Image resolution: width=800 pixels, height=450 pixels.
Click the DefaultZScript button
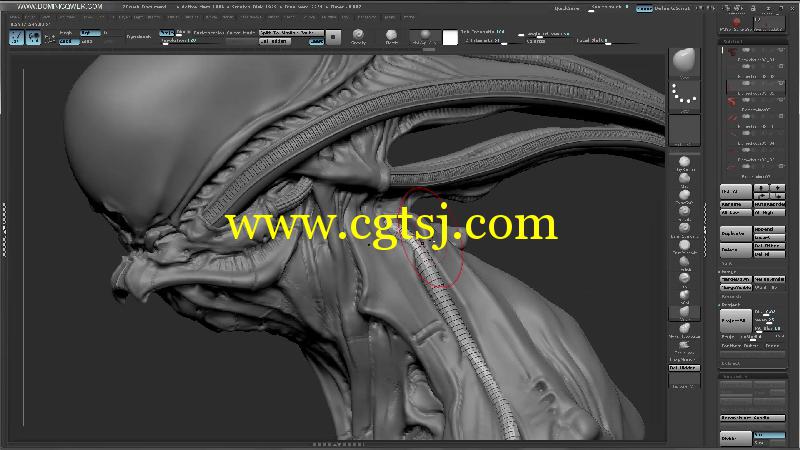pyautogui.click(x=672, y=8)
